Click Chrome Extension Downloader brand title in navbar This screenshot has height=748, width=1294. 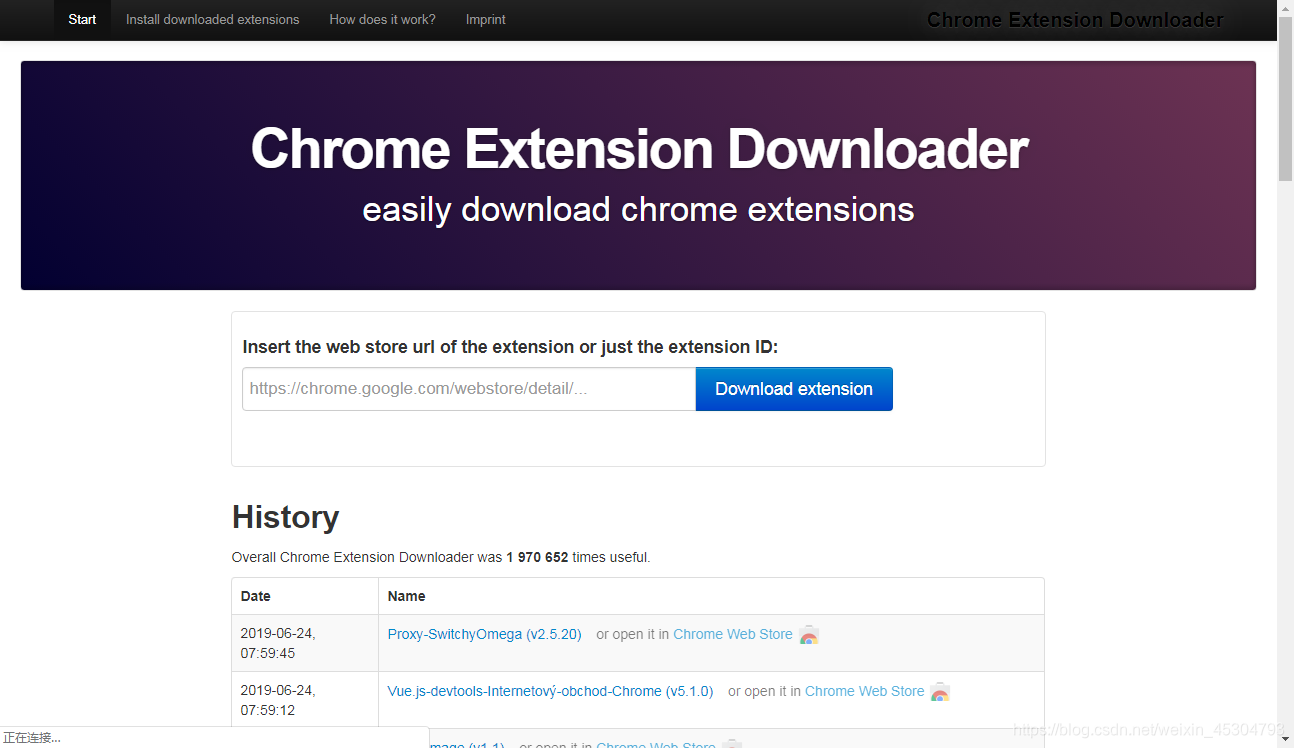click(1075, 20)
